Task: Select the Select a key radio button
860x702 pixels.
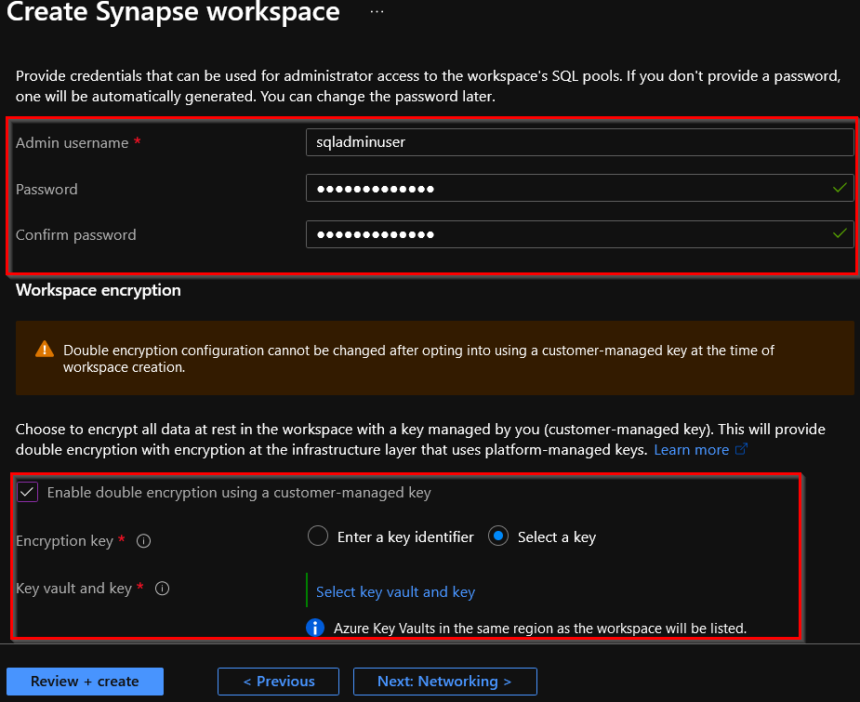Action: pos(498,536)
